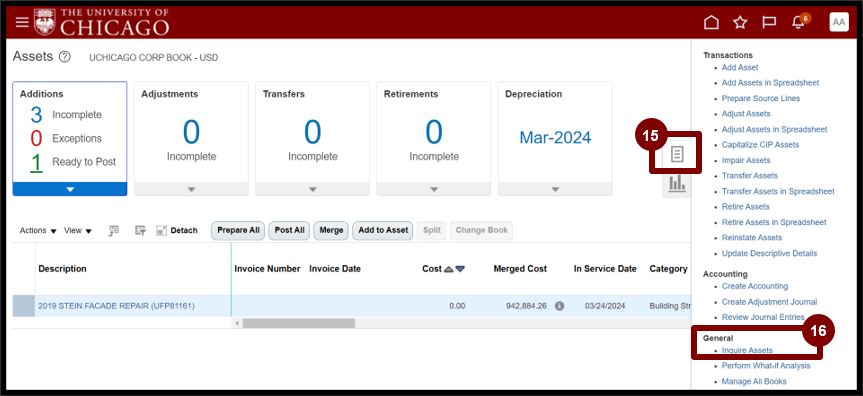The height and width of the screenshot is (396, 863).
Task: View notifications bell icon
Action: (798, 23)
